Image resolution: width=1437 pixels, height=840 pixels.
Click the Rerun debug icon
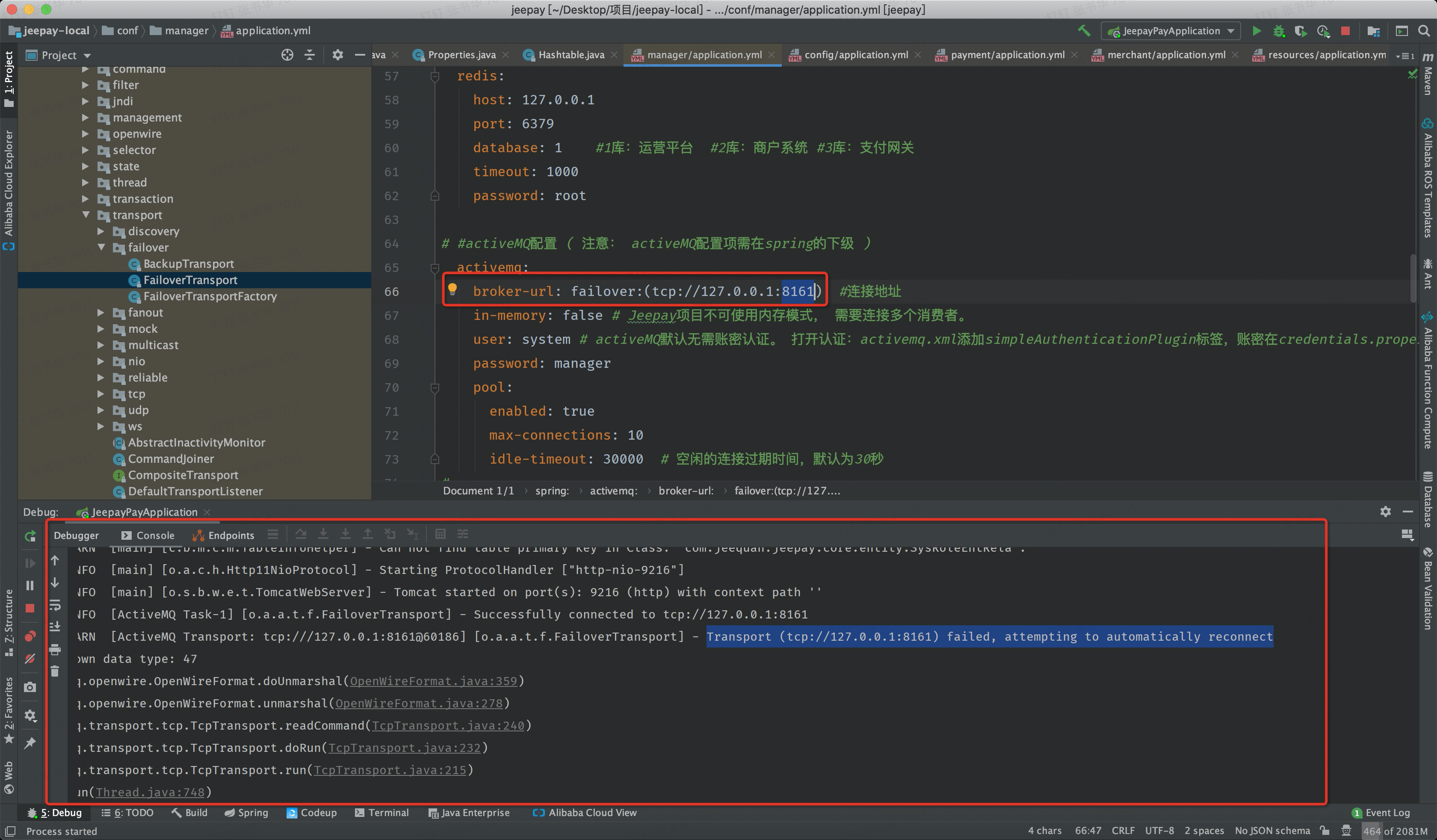30,536
